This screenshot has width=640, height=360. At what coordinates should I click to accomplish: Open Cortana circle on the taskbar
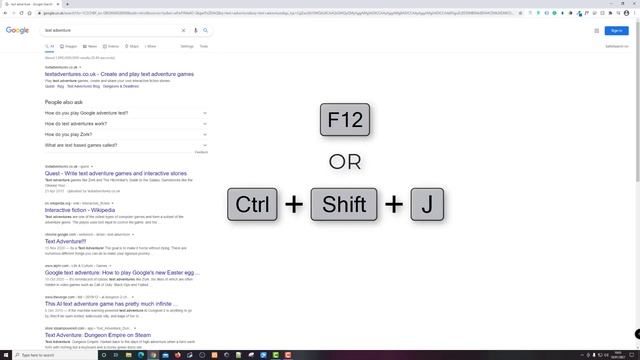click(x=104, y=355)
